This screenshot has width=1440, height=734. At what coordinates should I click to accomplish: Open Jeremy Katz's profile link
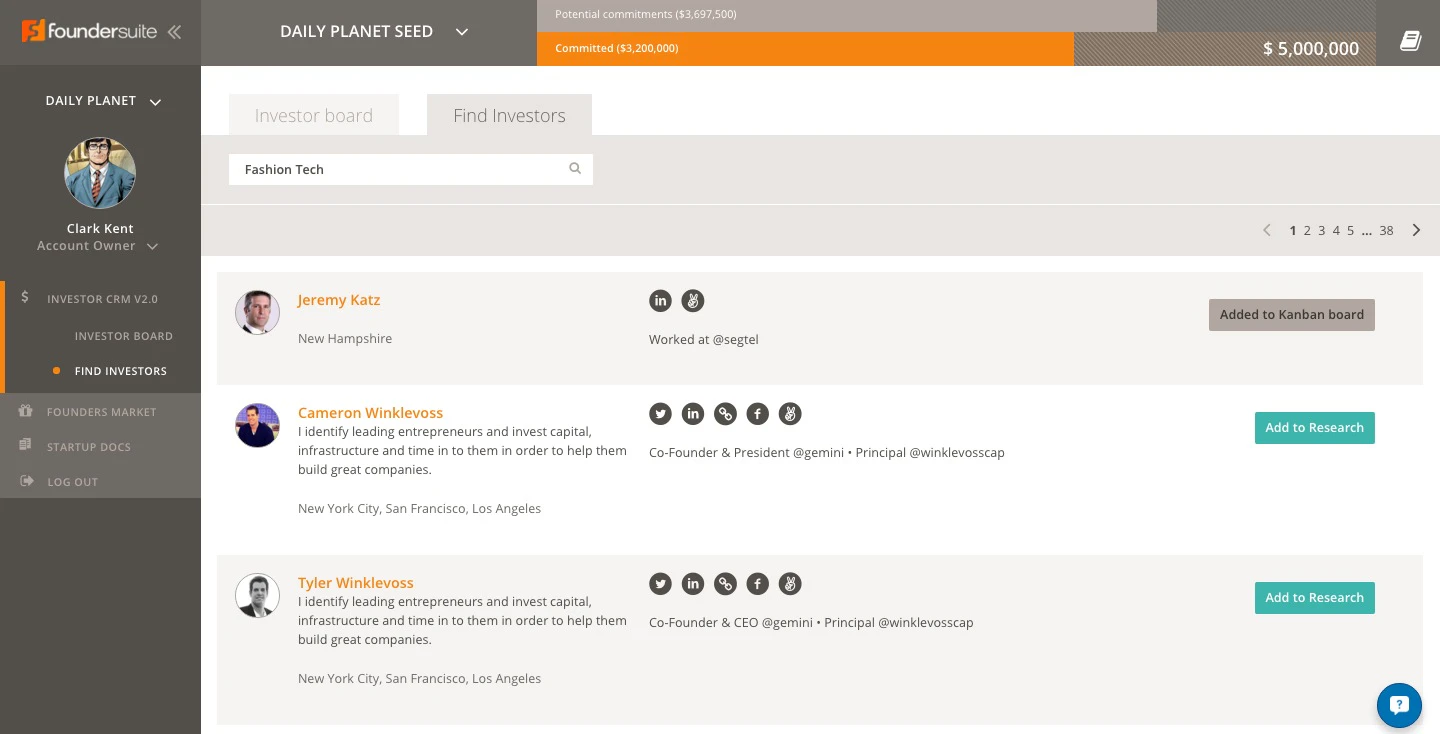[339, 299]
